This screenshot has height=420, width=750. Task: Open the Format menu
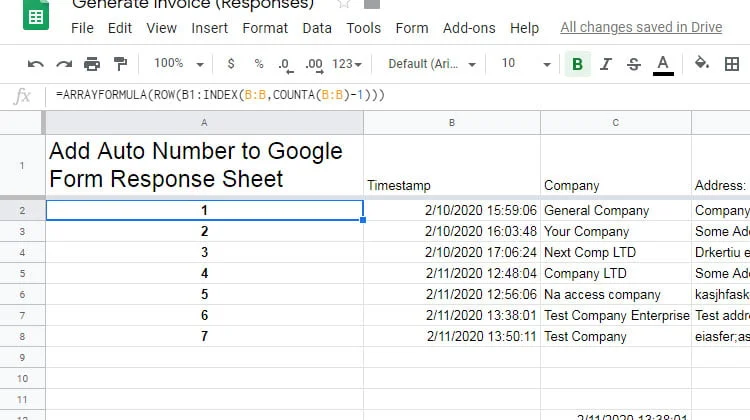265,28
